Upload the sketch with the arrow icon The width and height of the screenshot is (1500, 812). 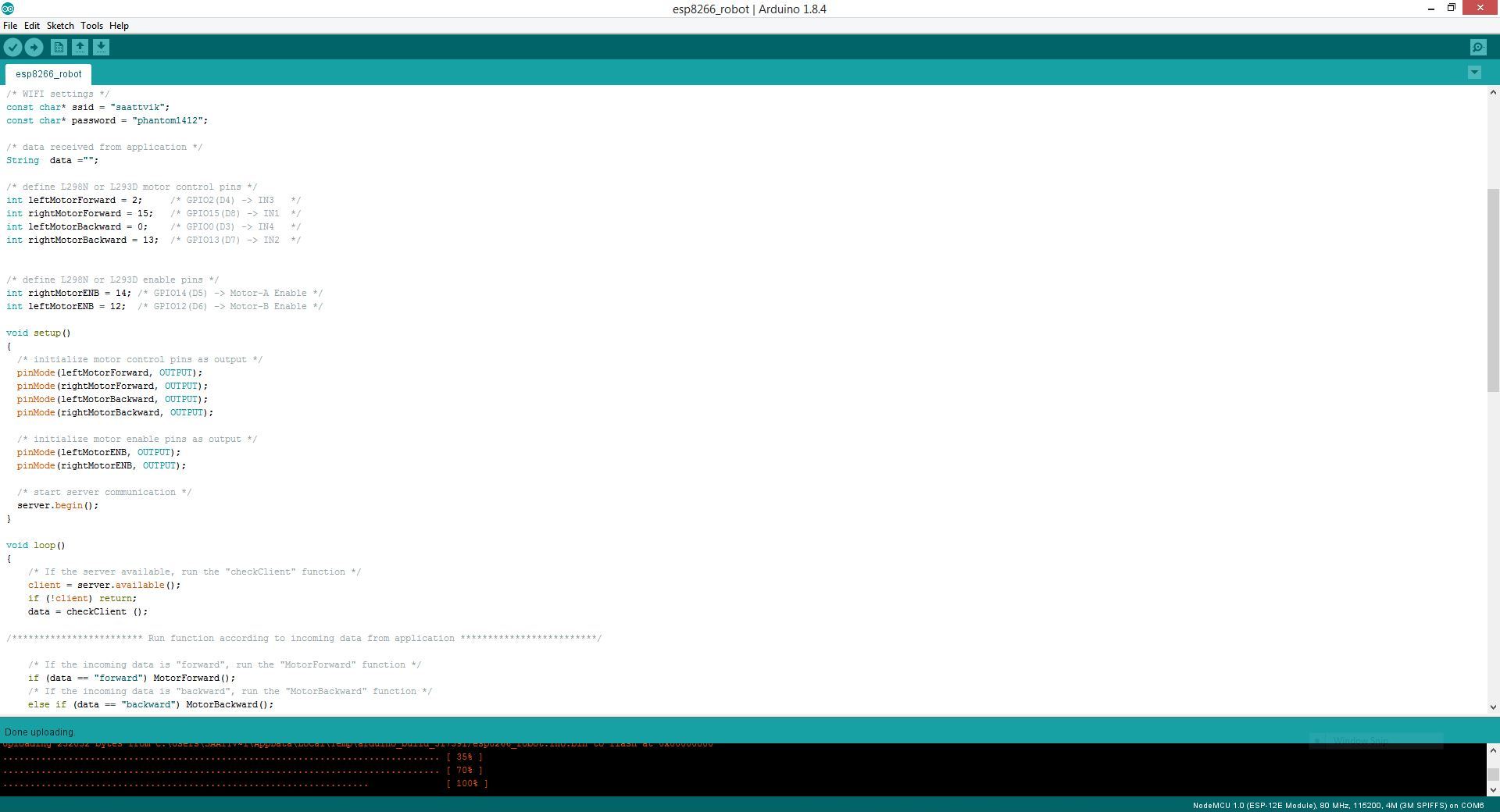(34, 48)
